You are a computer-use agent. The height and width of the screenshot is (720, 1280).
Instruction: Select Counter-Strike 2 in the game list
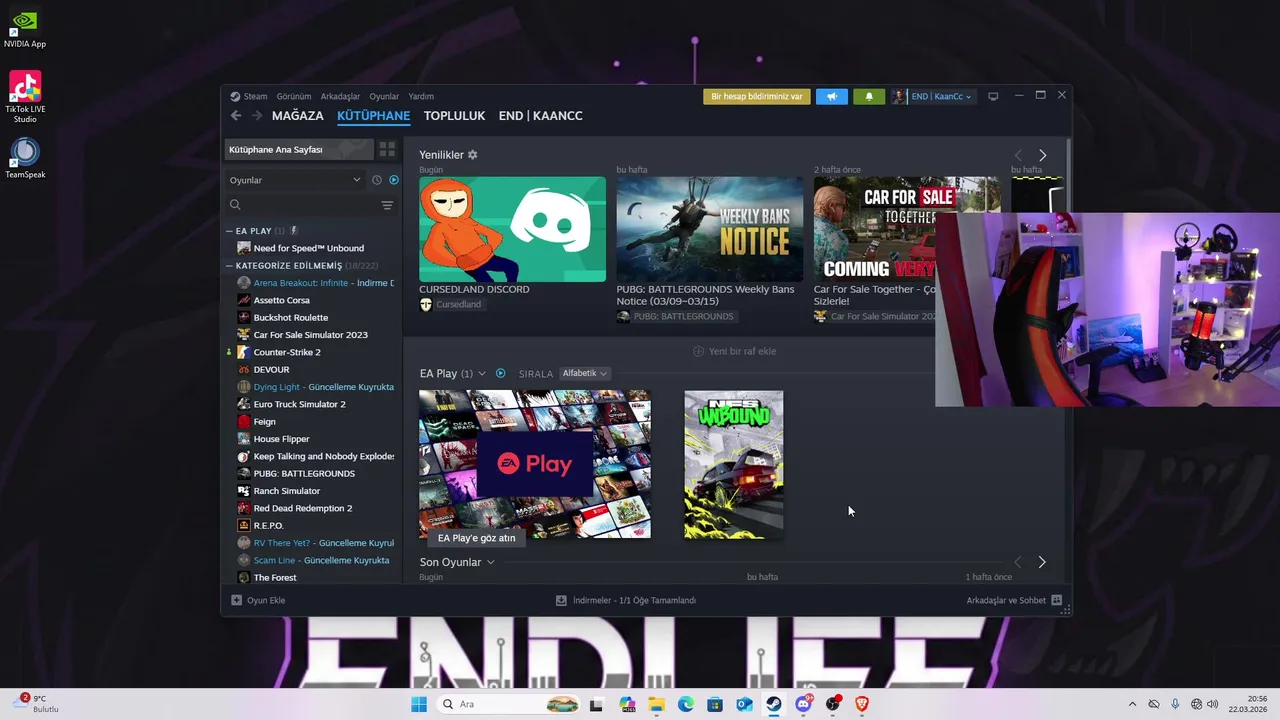[x=287, y=352]
